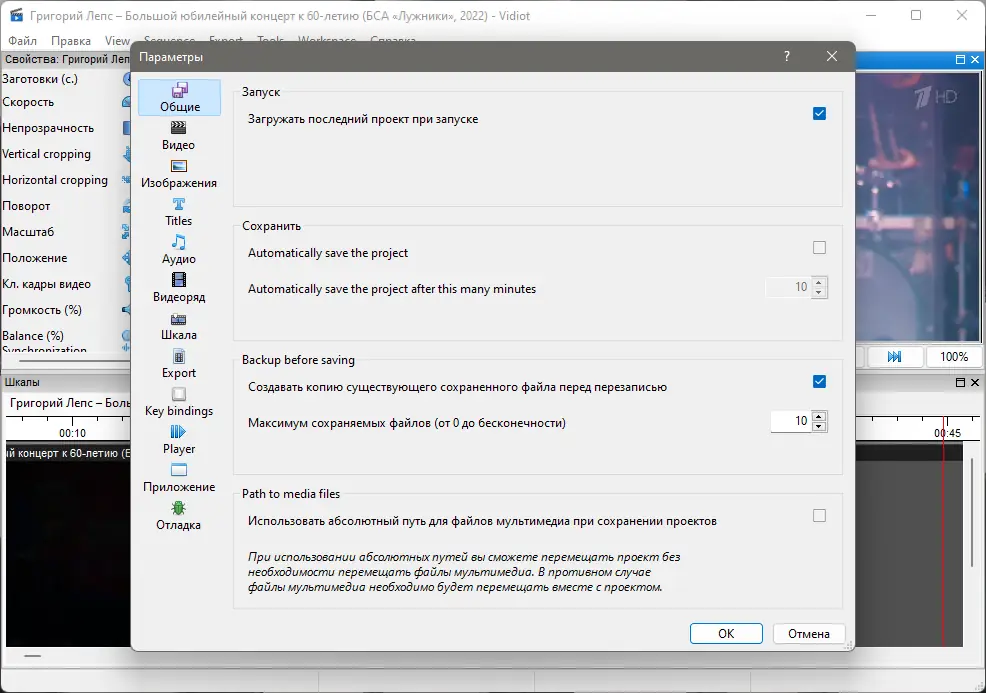This screenshot has width=986, height=693.
Task: Open the Player settings page
Action: tap(179, 440)
